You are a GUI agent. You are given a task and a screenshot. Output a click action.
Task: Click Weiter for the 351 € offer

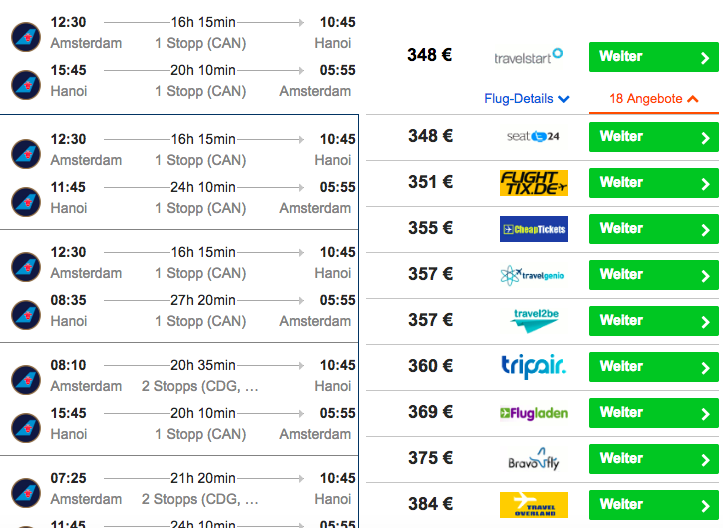point(653,183)
